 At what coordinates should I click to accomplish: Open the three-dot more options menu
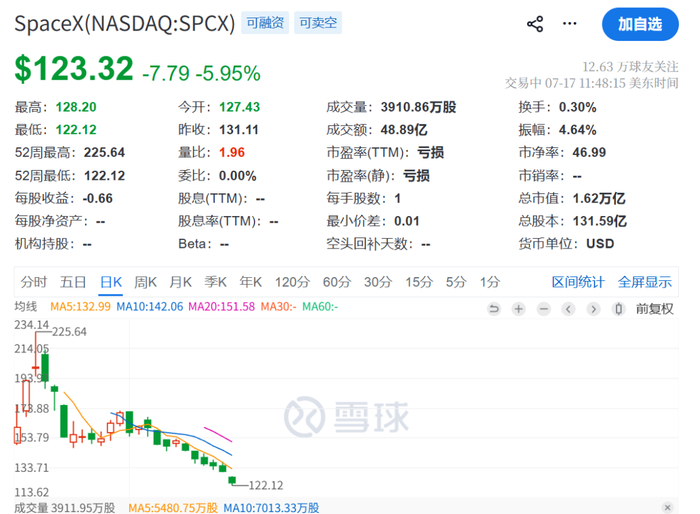pyautogui.click(x=569, y=24)
